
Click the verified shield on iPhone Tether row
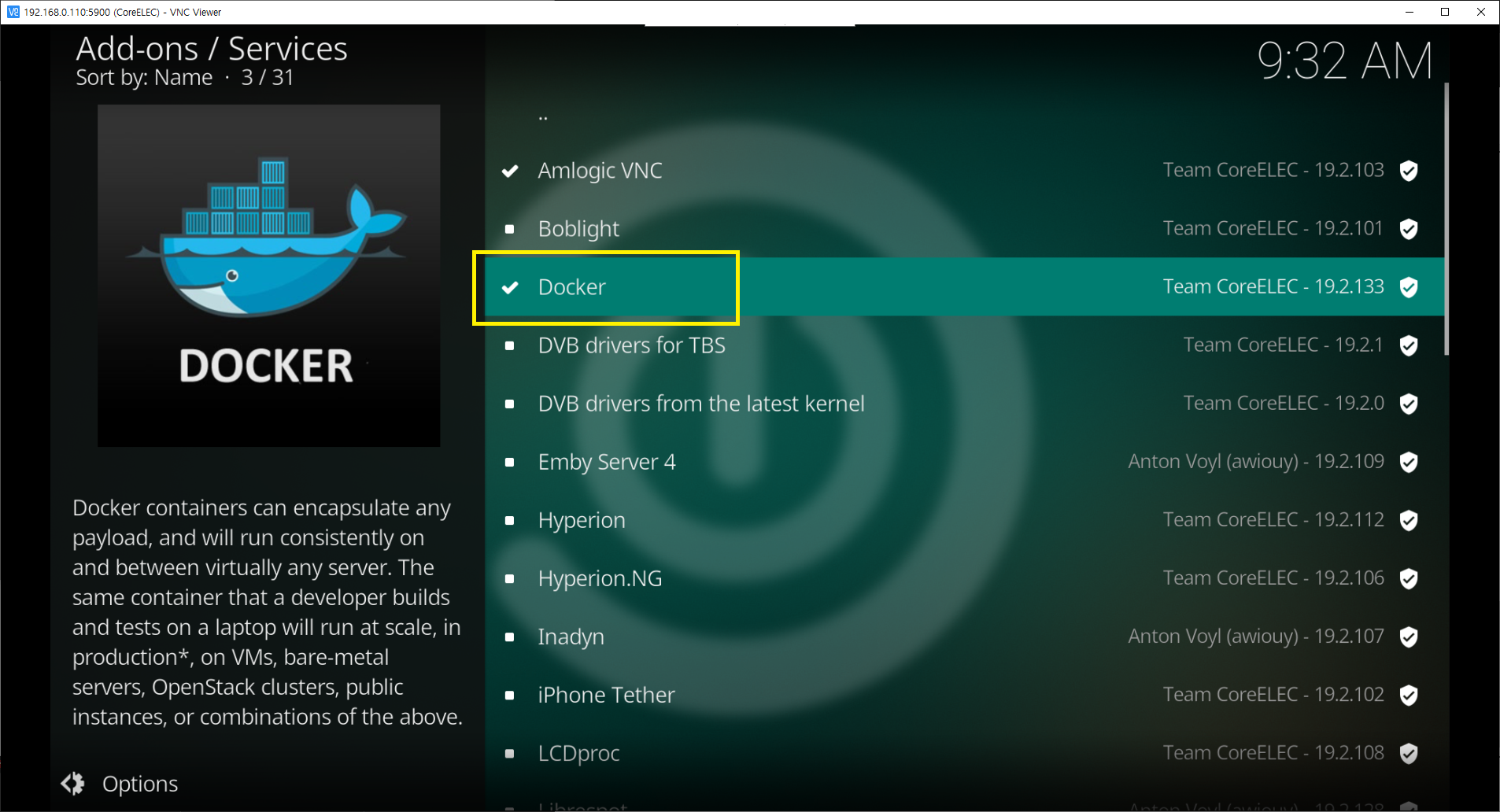[1409, 695]
